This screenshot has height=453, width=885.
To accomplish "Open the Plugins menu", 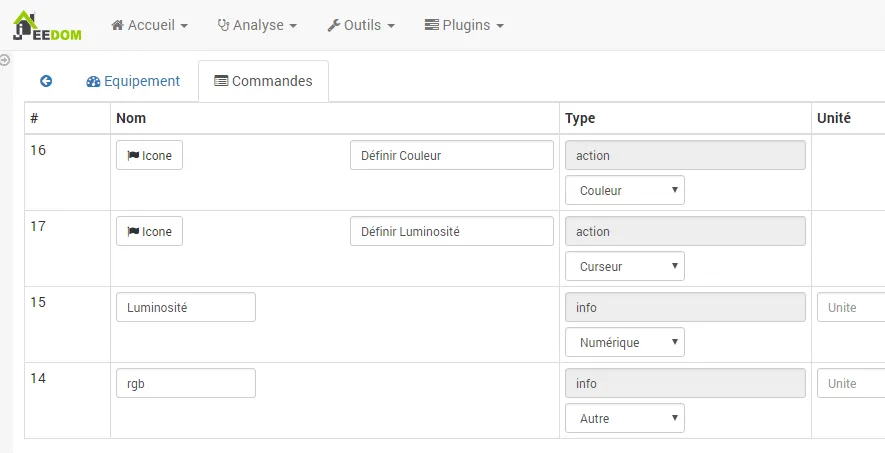I will [x=464, y=25].
